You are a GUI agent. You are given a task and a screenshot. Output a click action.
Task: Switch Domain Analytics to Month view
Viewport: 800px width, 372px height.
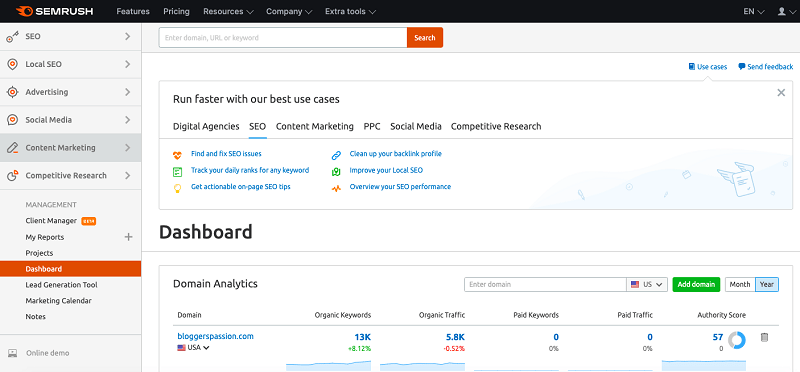tap(740, 285)
